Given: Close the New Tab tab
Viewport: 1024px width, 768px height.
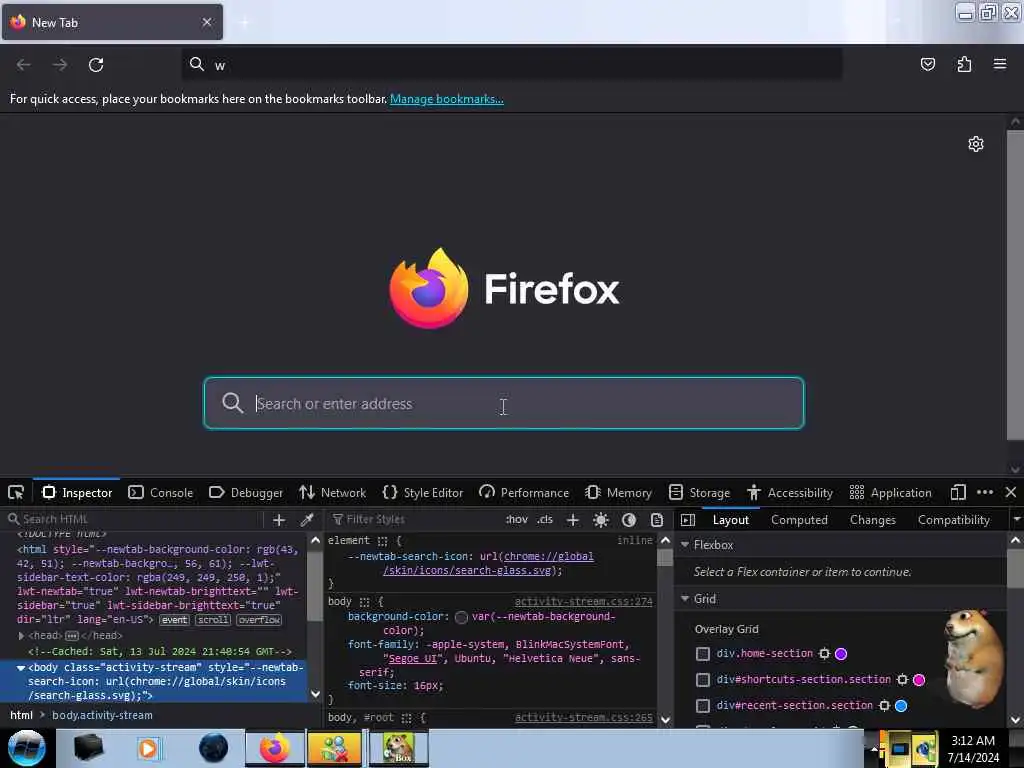Looking at the screenshot, I should pos(206,22).
